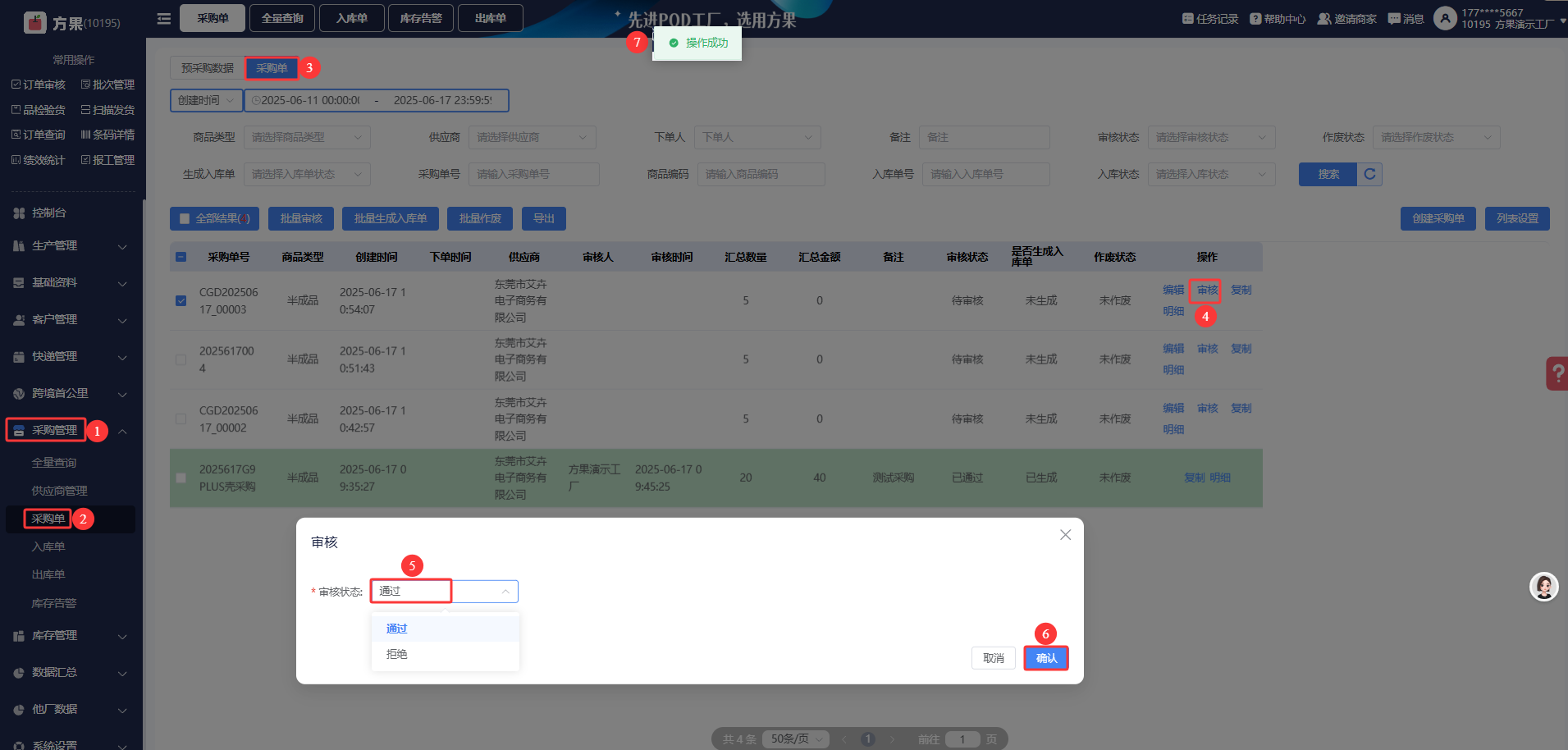1568x750 pixels.
Task: Click the 备注 input field
Action: (985, 137)
